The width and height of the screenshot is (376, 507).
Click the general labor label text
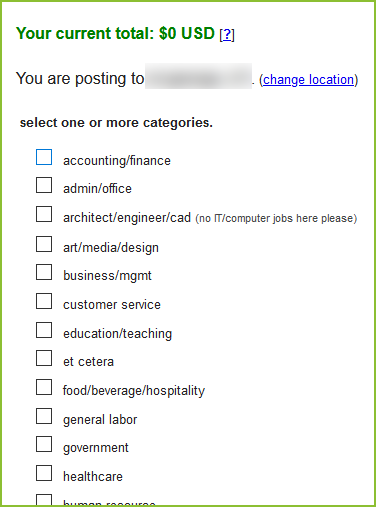[100, 420]
